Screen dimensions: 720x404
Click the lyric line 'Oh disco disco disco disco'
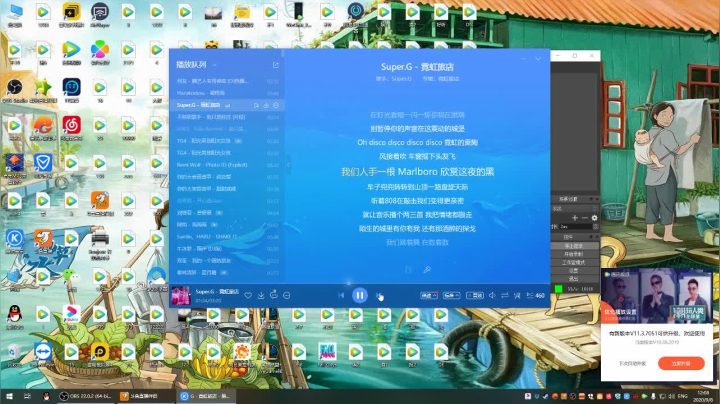tap(417, 142)
